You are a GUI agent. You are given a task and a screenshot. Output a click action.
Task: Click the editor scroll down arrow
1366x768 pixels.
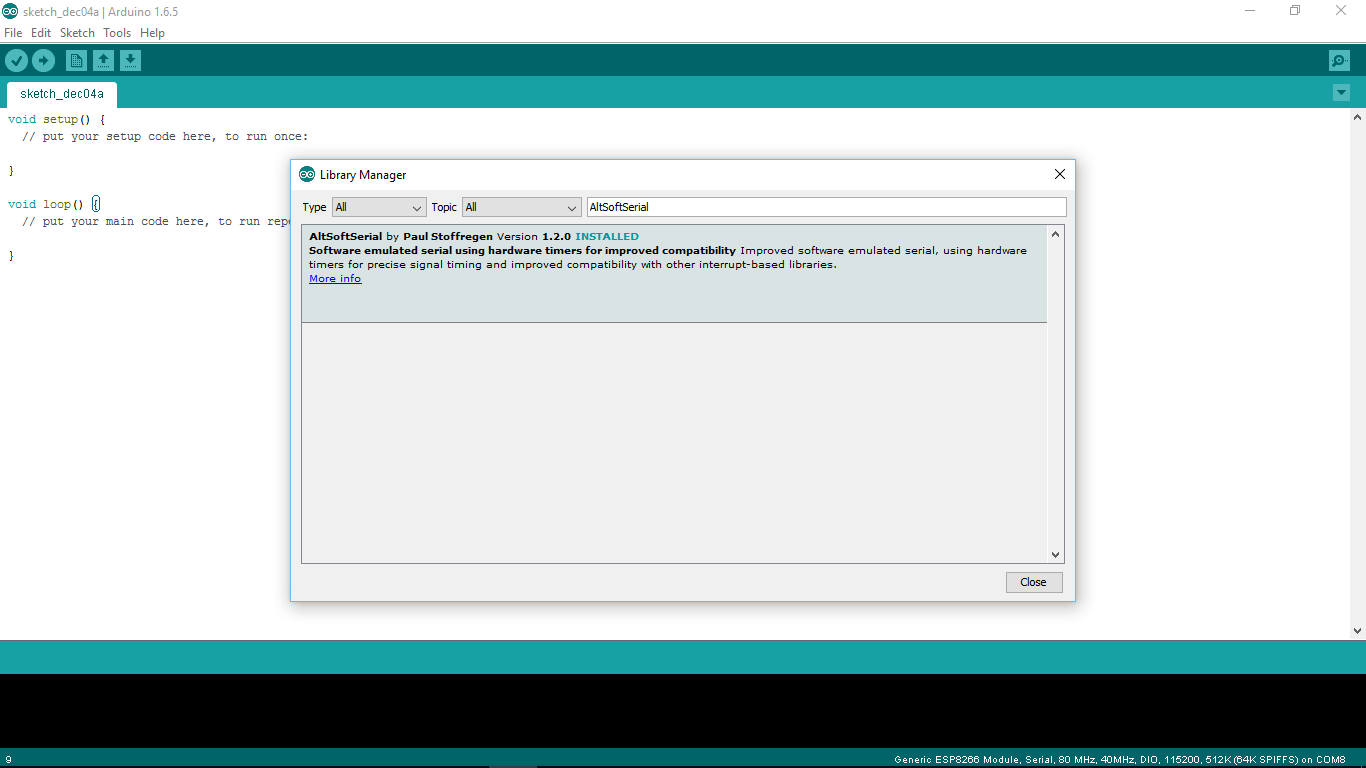1357,631
